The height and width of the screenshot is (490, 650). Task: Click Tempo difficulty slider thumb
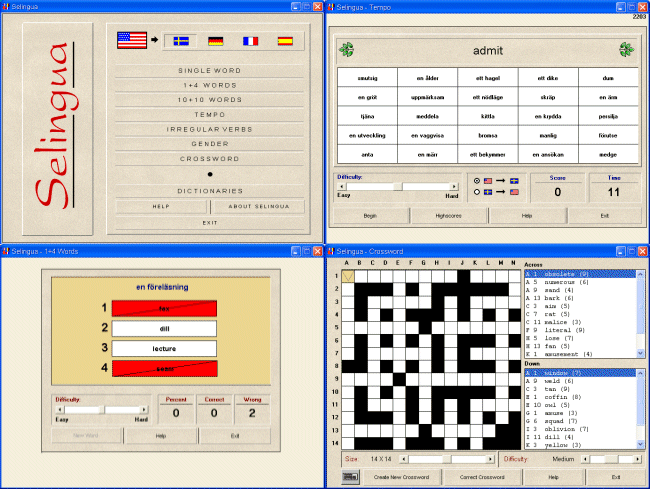point(398,187)
